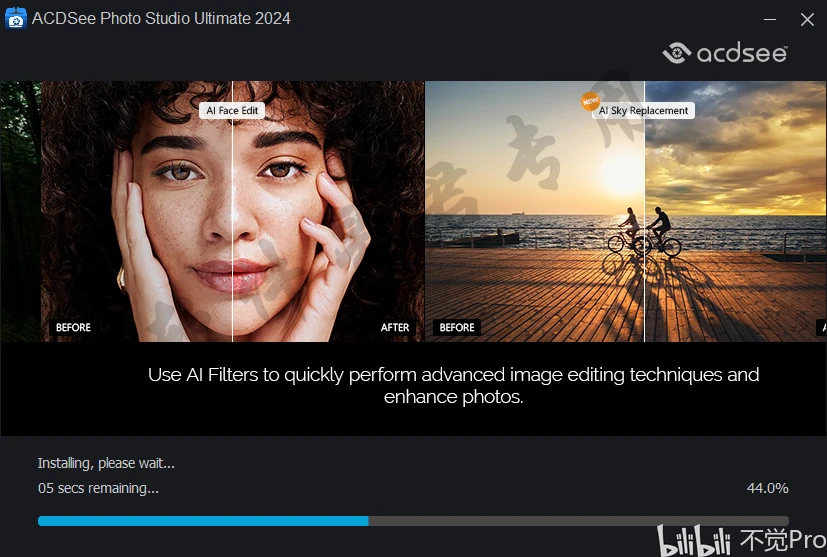
Task: Click the ACDSee app icon in title bar
Action: pos(16,18)
